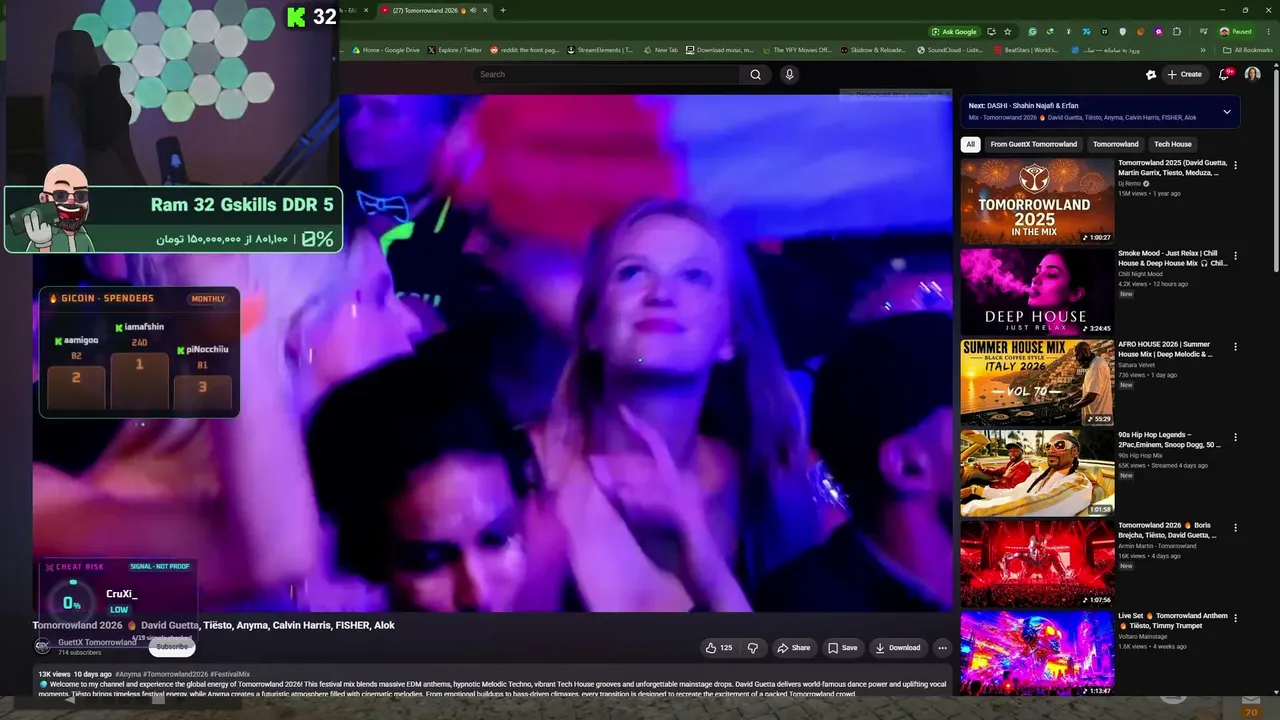This screenshot has height=720, width=1280.
Task: Show hidden bookmarks overflow chevron
Action: [x=1203, y=50]
